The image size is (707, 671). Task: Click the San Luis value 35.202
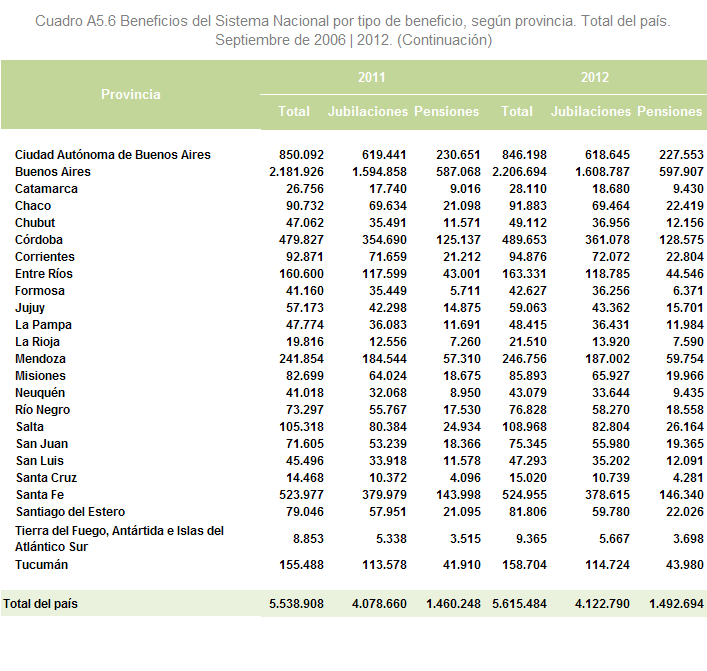[x=611, y=461]
